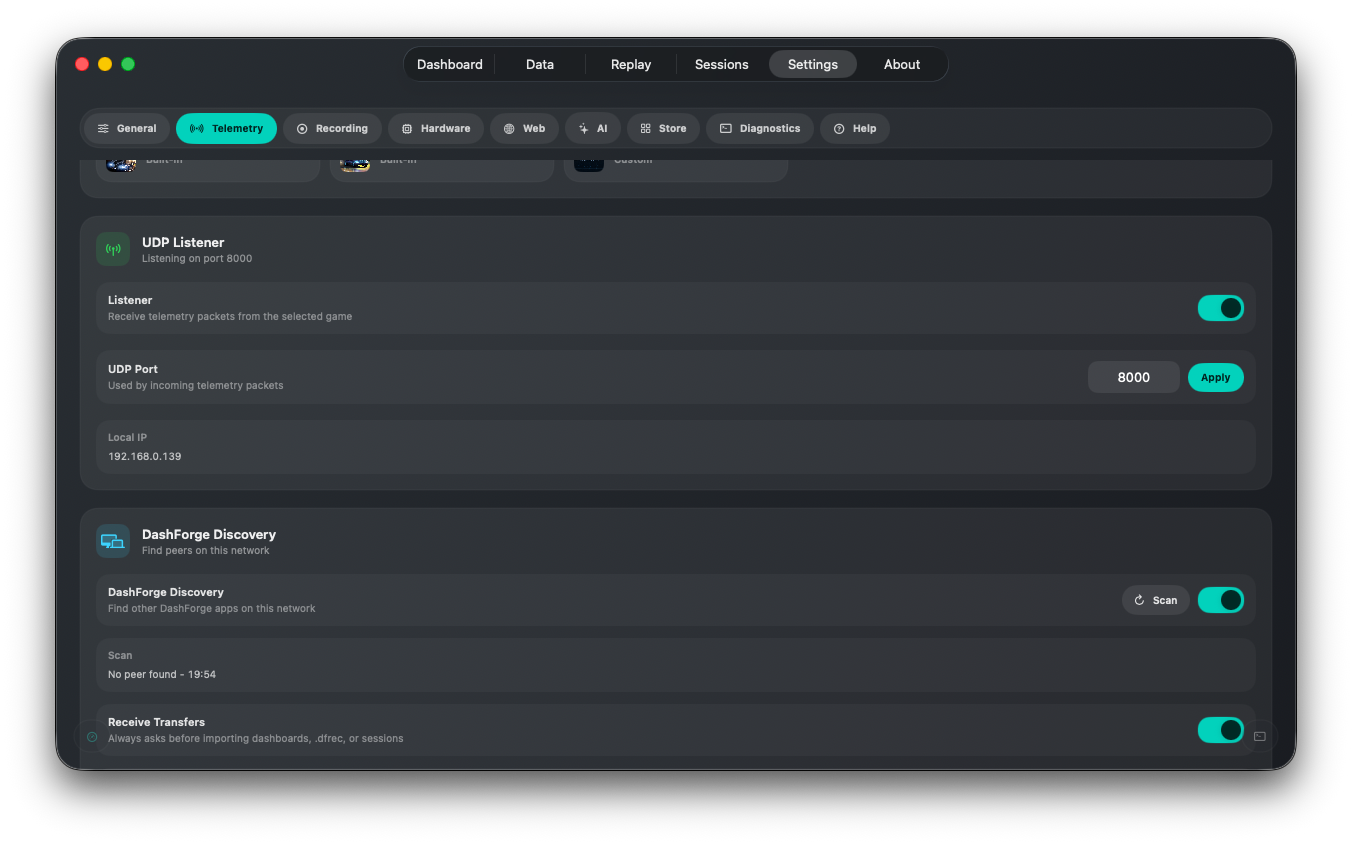Disable the DashForge Discovery toggle

pyautogui.click(x=1221, y=600)
